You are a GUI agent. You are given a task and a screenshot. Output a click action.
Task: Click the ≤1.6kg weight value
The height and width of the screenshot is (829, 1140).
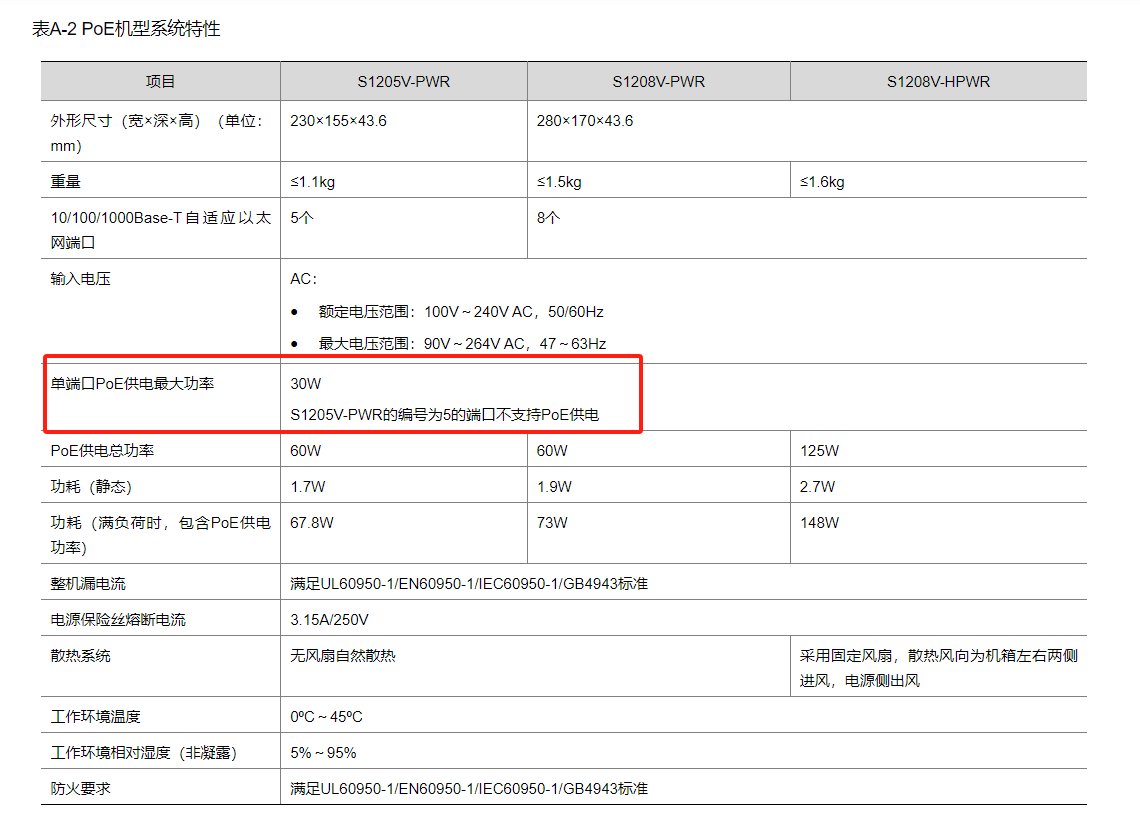click(x=822, y=182)
